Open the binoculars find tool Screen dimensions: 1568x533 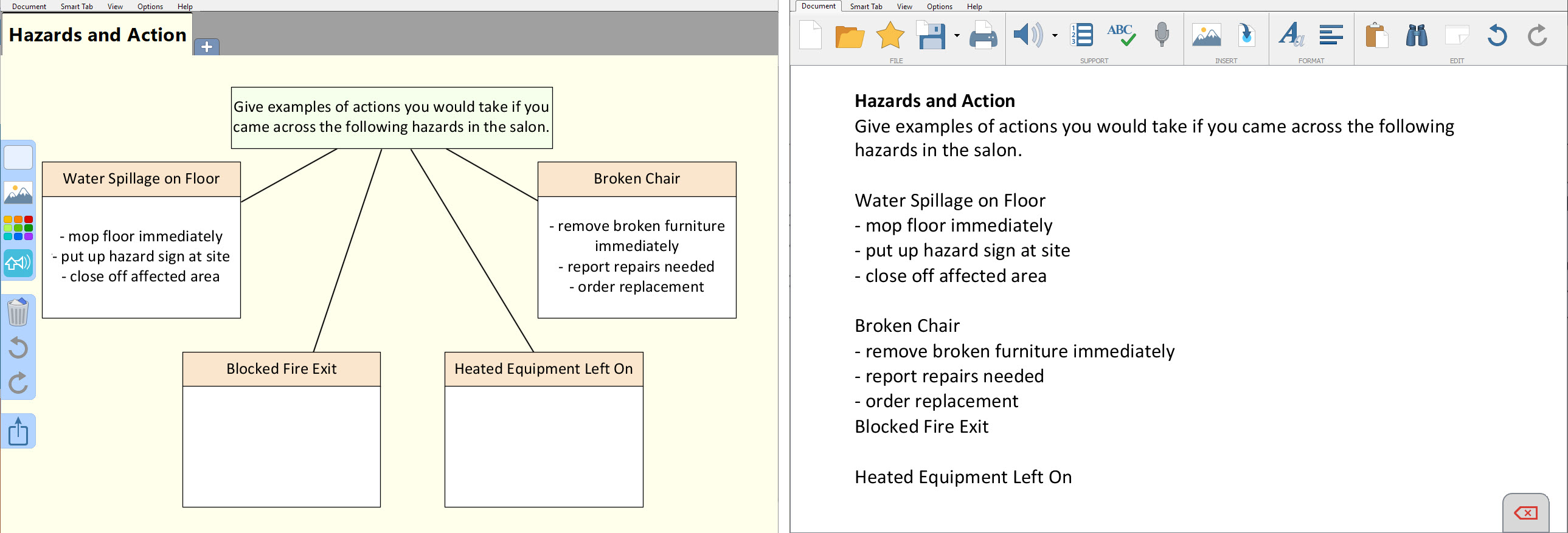(1417, 36)
